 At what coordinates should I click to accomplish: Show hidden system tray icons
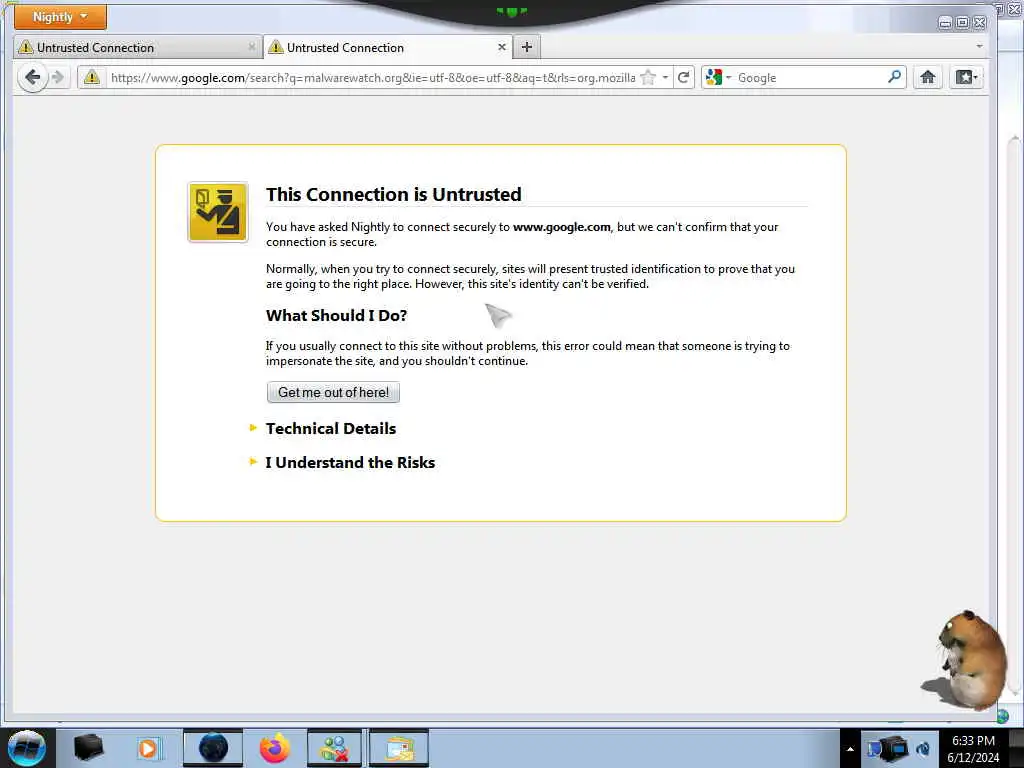(x=850, y=749)
